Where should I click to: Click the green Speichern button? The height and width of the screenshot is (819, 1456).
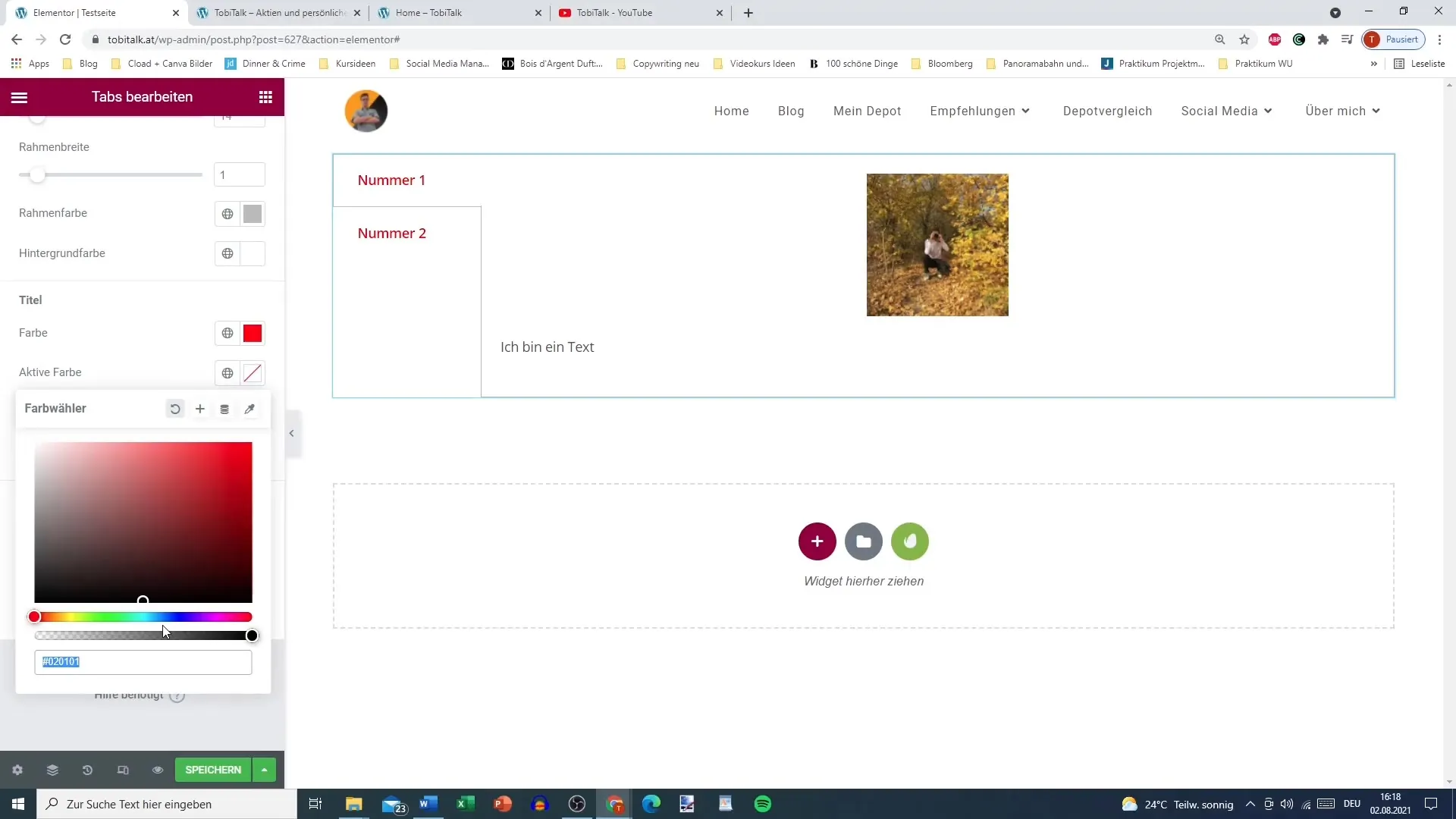[213, 770]
